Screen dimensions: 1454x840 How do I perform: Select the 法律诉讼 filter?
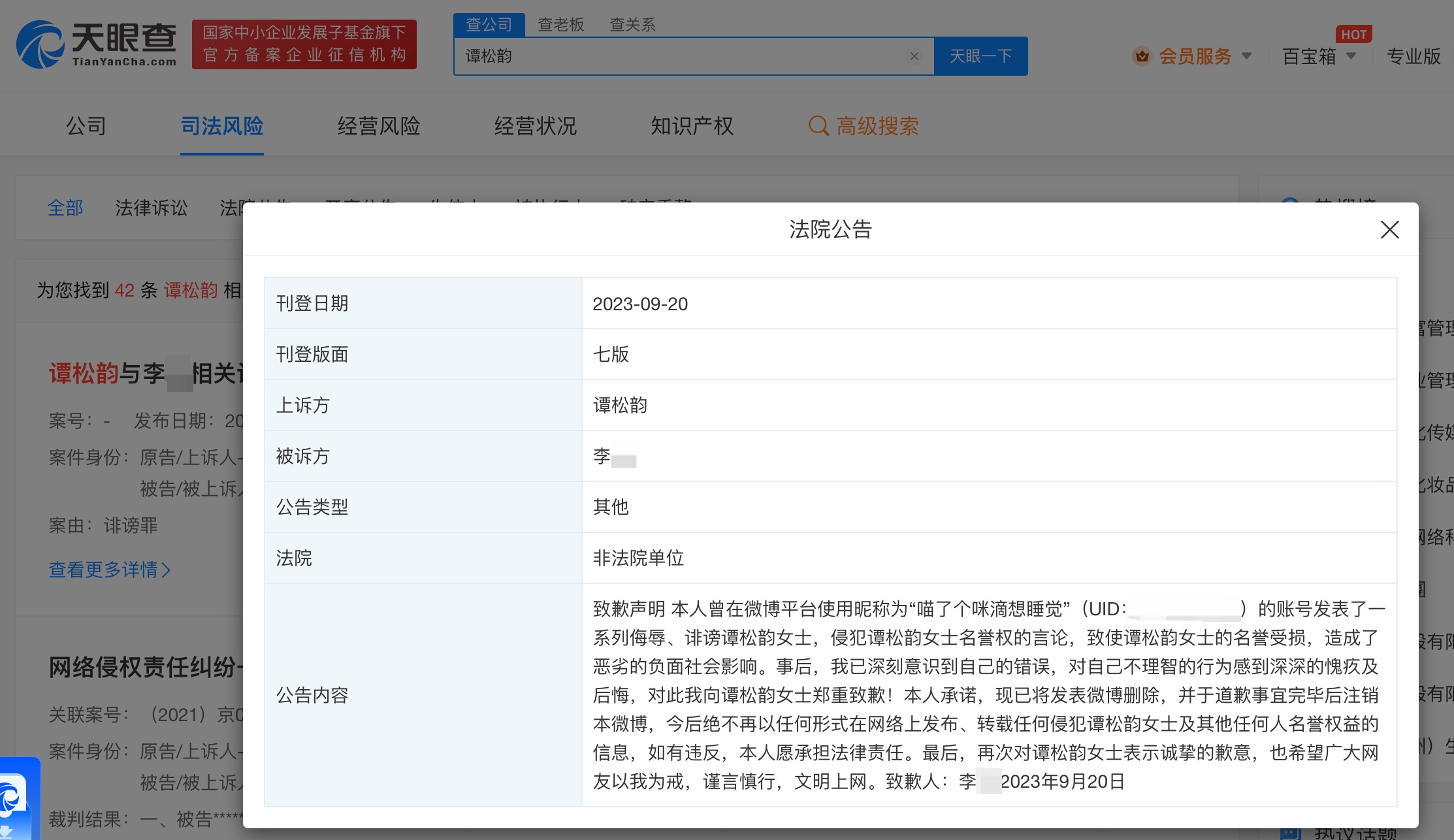click(x=151, y=208)
